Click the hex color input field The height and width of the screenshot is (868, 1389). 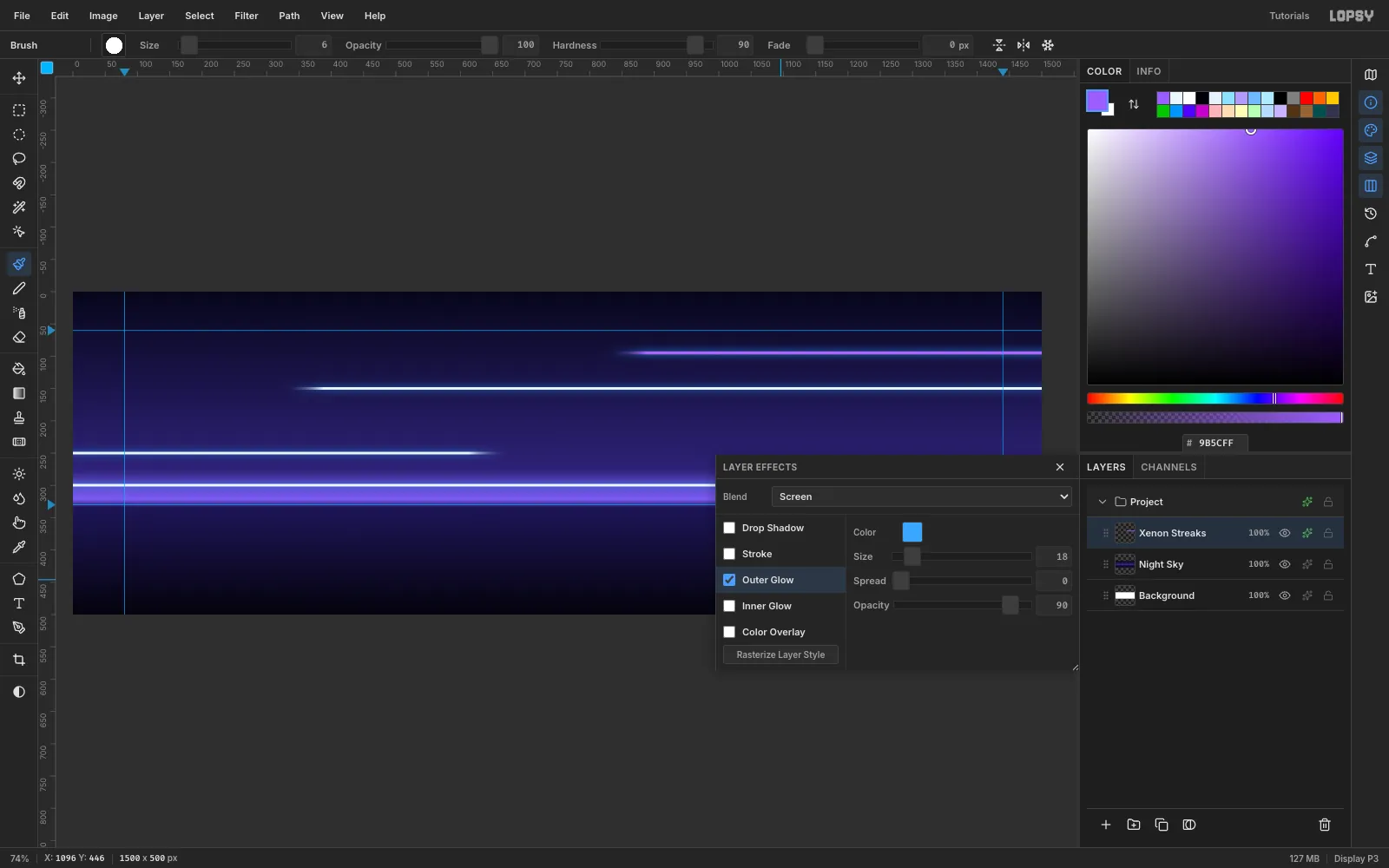coord(1215,443)
